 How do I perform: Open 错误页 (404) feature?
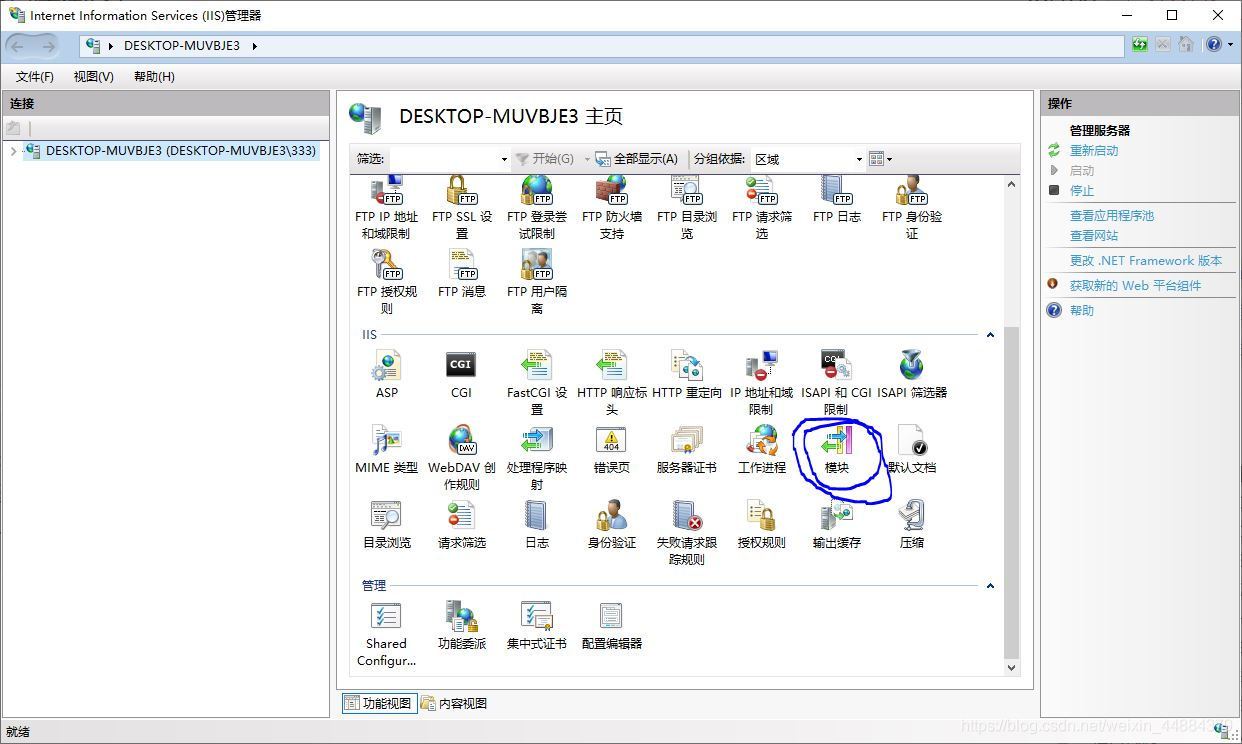click(x=611, y=449)
